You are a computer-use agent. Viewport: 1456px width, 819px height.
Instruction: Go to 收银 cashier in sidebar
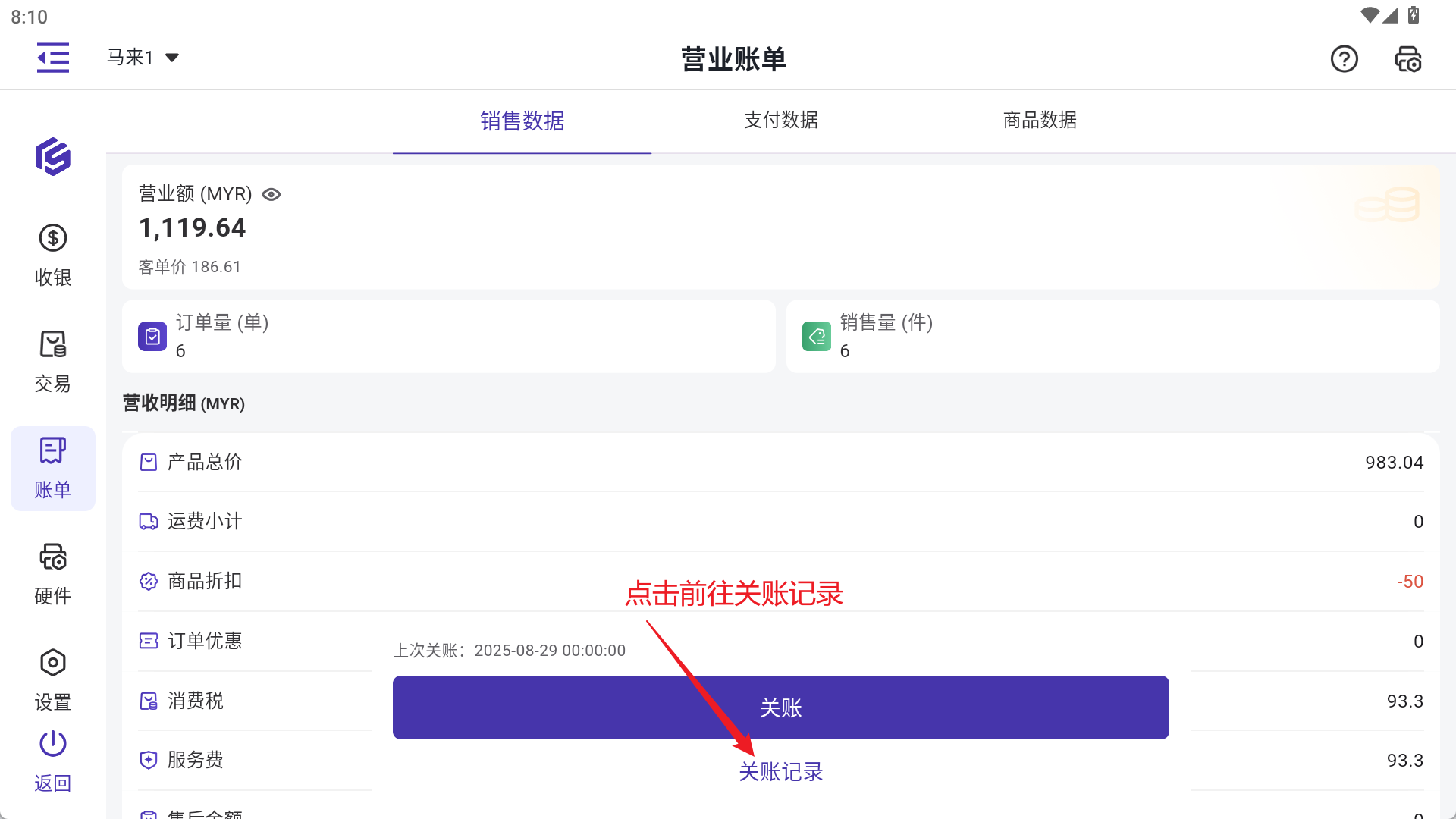[53, 256]
